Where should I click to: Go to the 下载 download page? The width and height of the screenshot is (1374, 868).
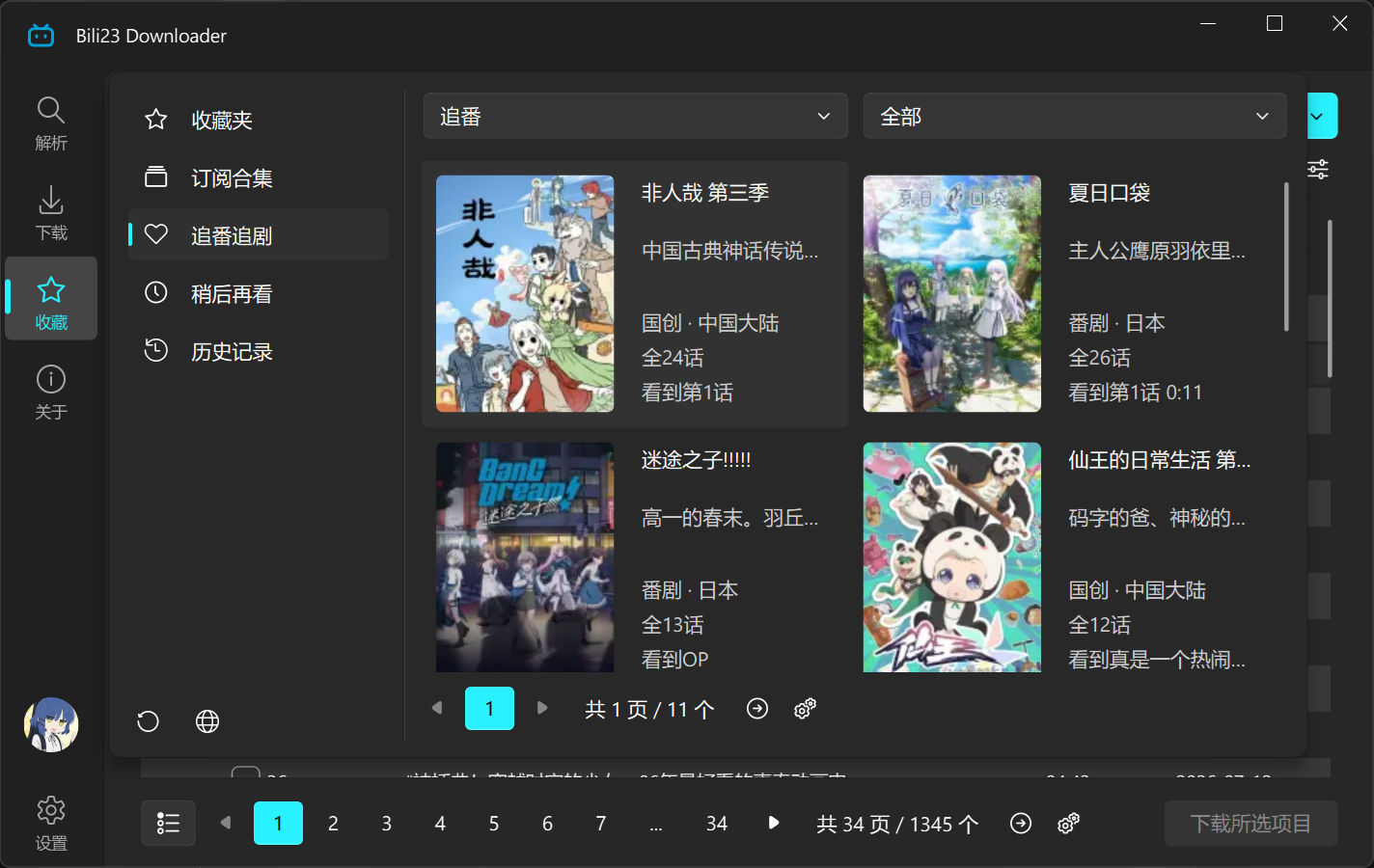click(51, 213)
